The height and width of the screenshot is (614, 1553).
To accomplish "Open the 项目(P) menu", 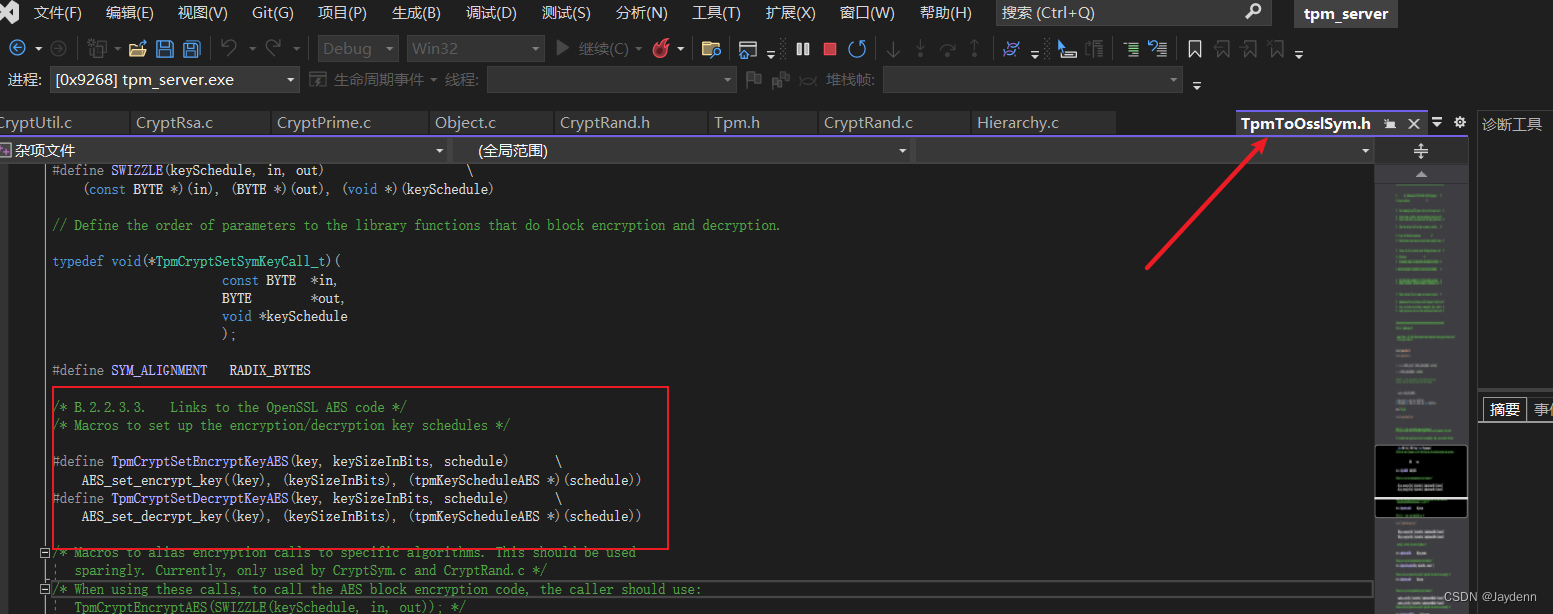I will click(342, 13).
